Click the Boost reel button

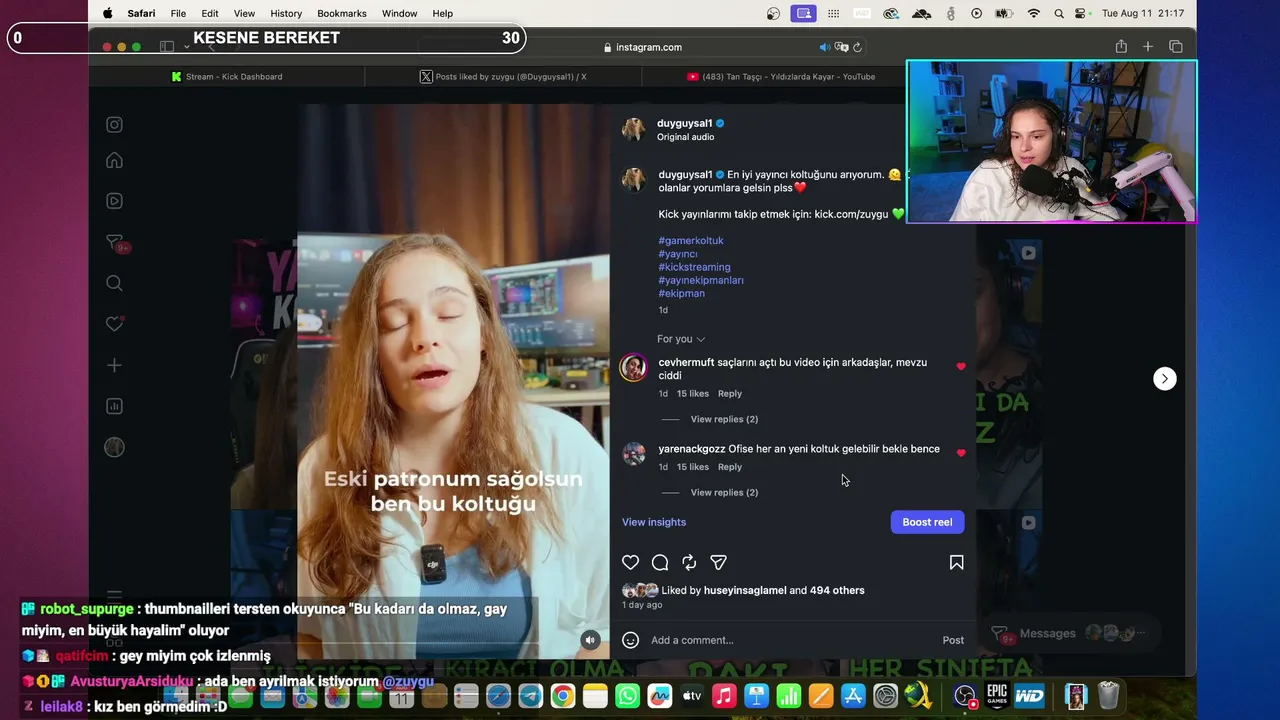coord(927,522)
